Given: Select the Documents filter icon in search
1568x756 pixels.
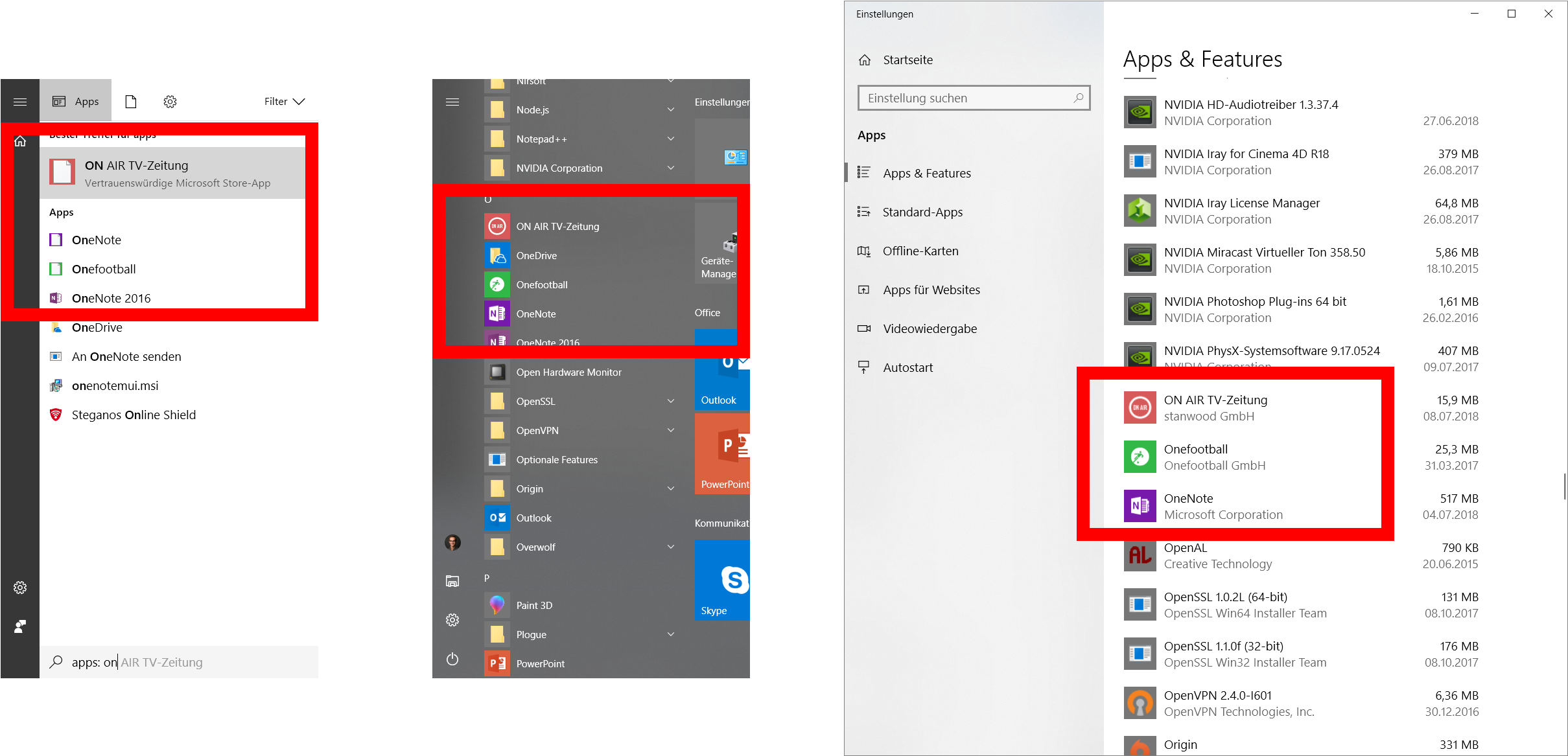Looking at the screenshot, I should (131, 102).
